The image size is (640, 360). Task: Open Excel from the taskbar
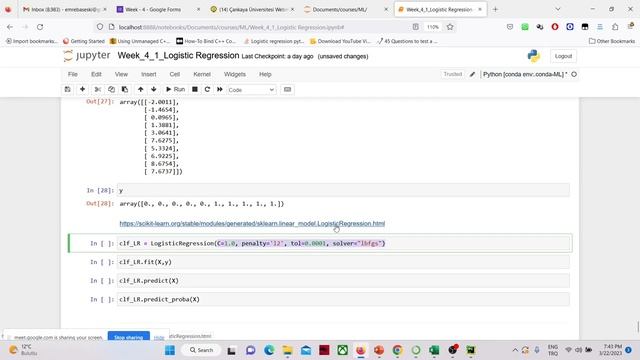click(x=434, y=350)
